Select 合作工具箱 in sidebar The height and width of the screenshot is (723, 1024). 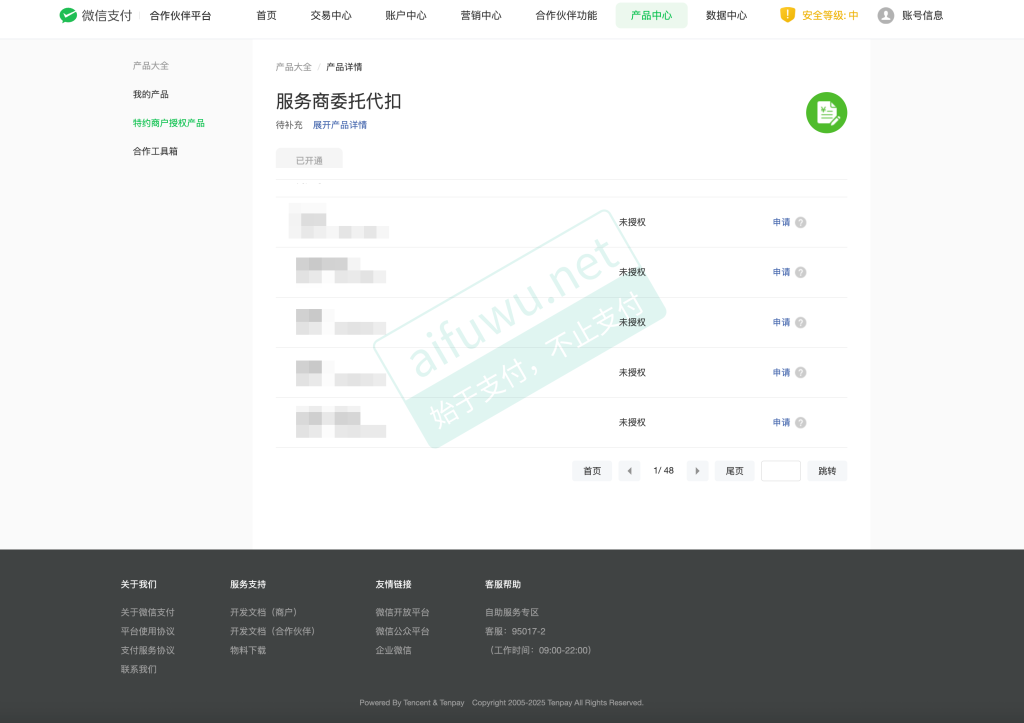click(155, 151)
